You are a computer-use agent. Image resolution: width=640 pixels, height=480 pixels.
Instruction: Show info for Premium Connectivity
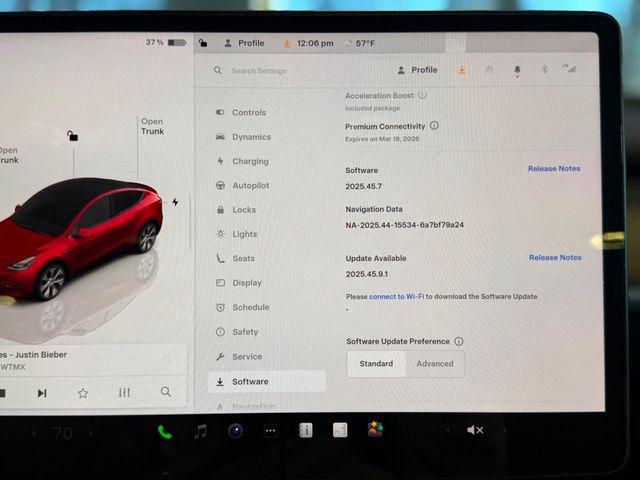point(434,126)
